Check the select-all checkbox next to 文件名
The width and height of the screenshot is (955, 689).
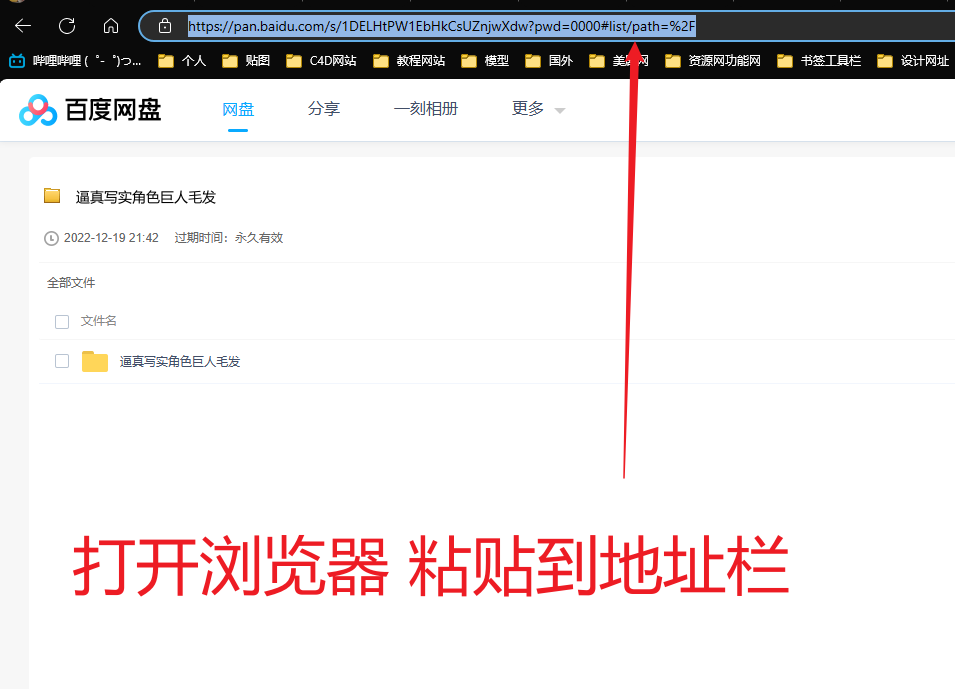61,320
